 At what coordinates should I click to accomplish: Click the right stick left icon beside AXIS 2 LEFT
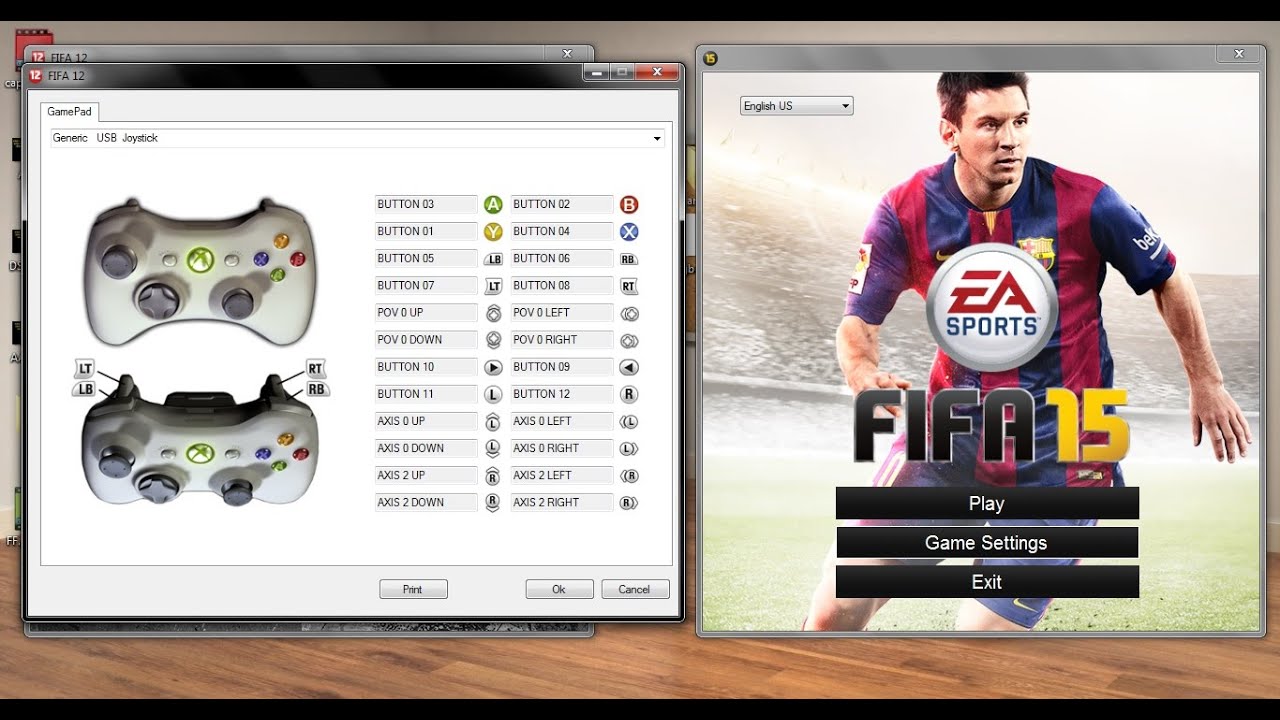[x=629, y=475]
